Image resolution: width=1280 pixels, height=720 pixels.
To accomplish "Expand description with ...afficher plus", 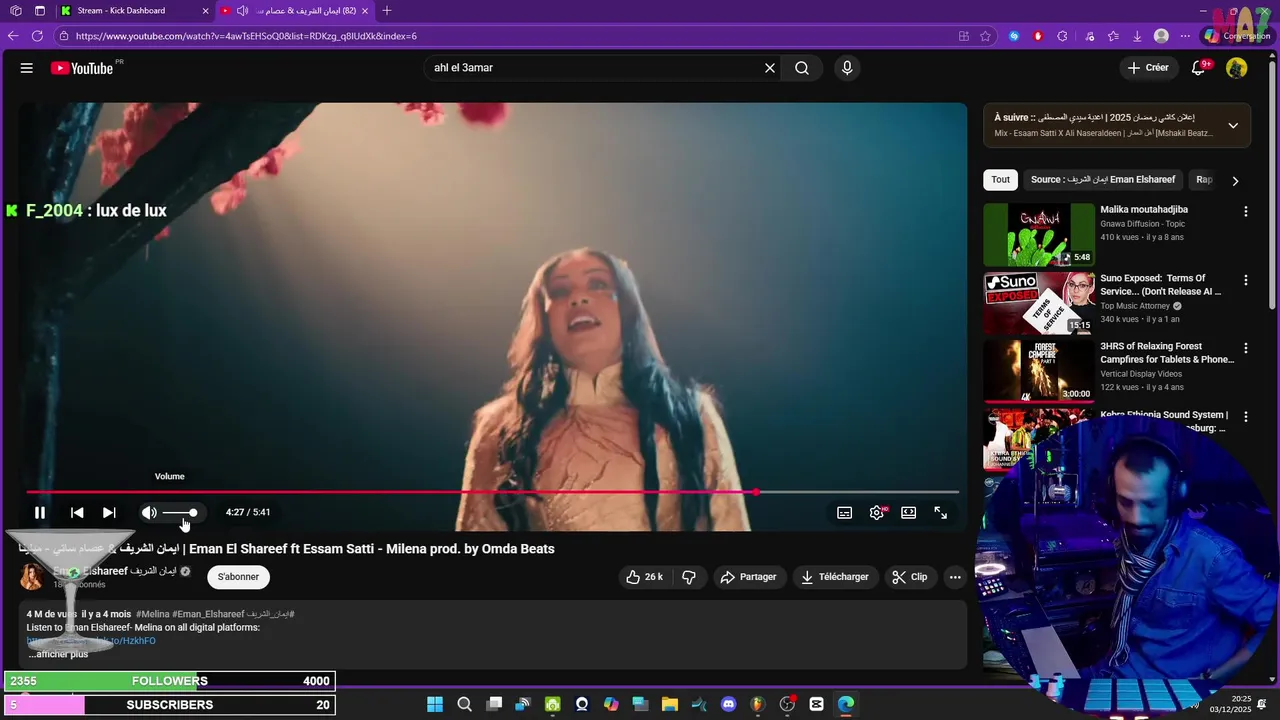I will [x=58, y=654].
